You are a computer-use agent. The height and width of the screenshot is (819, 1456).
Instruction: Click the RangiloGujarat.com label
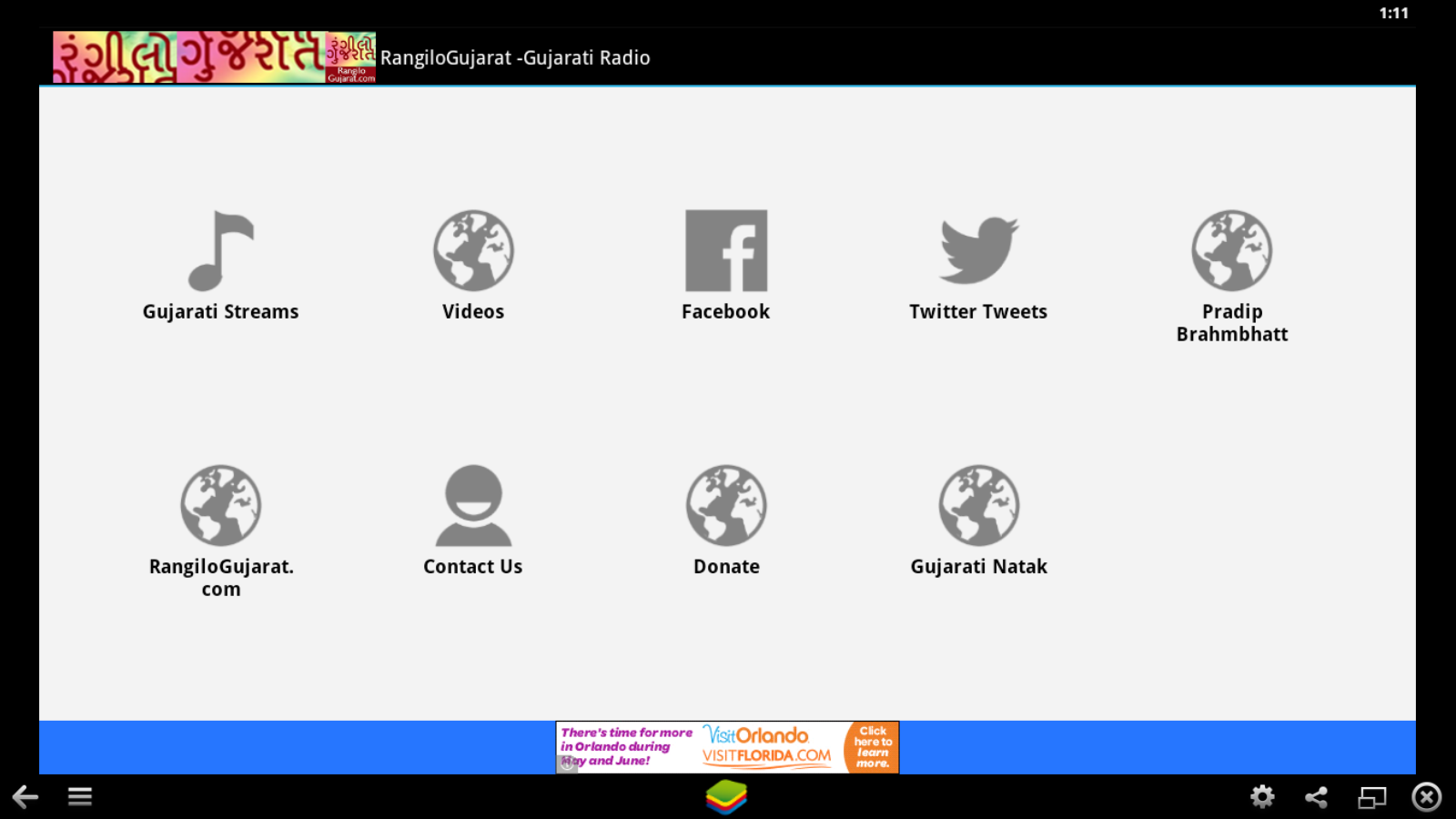coord(221,578)
